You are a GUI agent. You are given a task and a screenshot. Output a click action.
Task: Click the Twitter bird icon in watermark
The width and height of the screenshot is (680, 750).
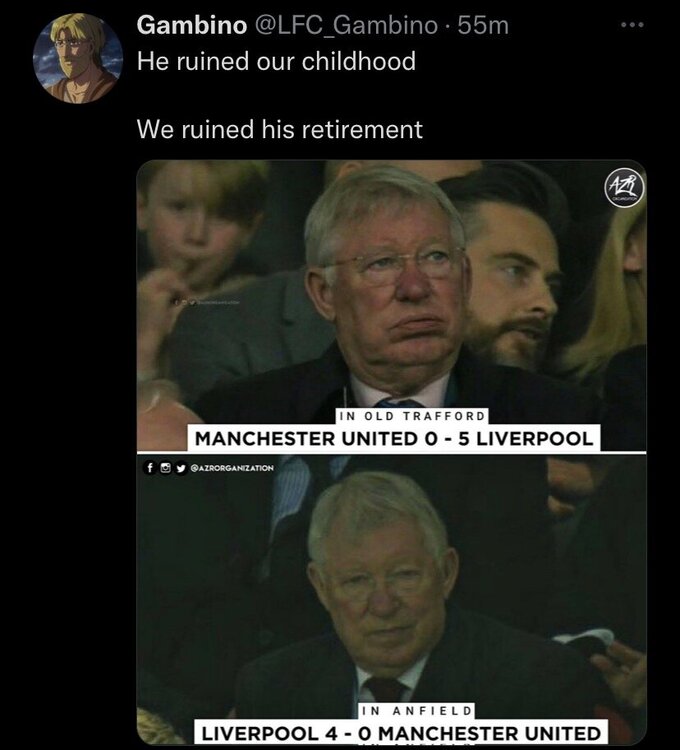click(x=180, y=468)
